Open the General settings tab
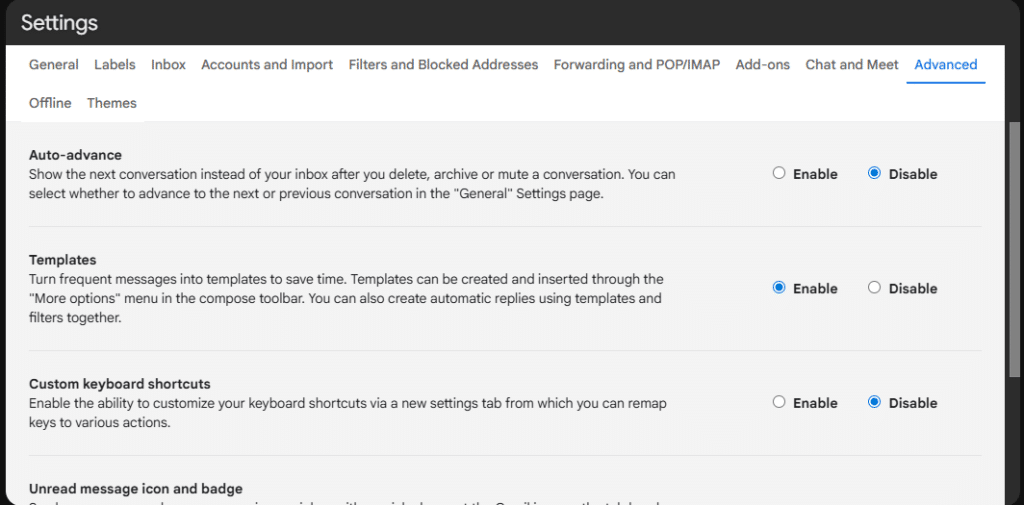The width and height of the screenshot is (1024, 505). point(54,65)
